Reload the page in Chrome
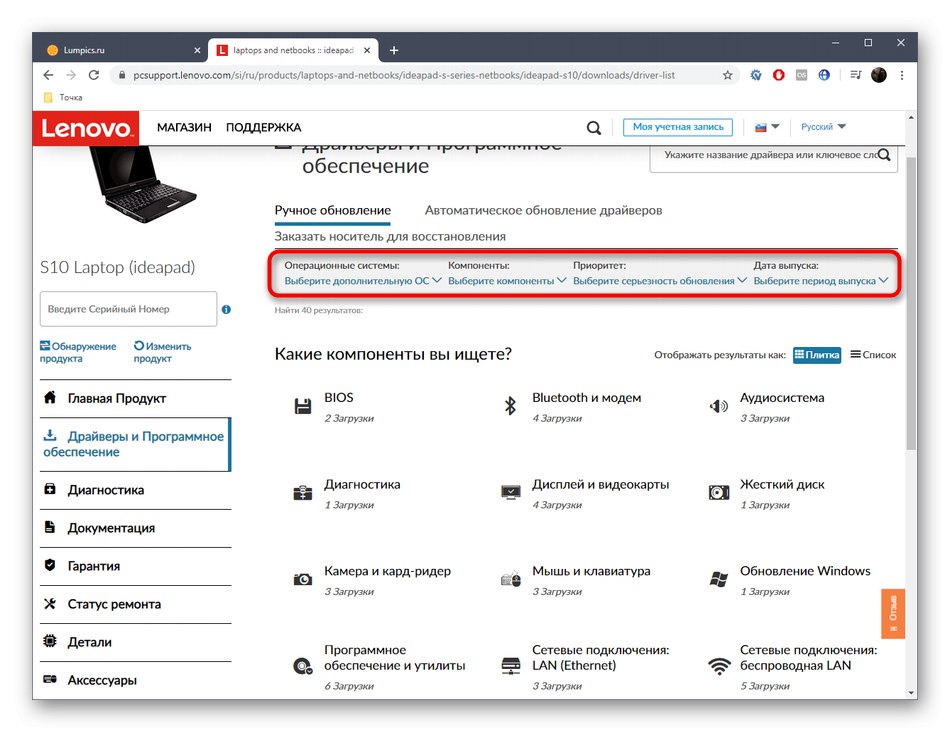This screenshot has width=950, height=732. click(94, 75)
